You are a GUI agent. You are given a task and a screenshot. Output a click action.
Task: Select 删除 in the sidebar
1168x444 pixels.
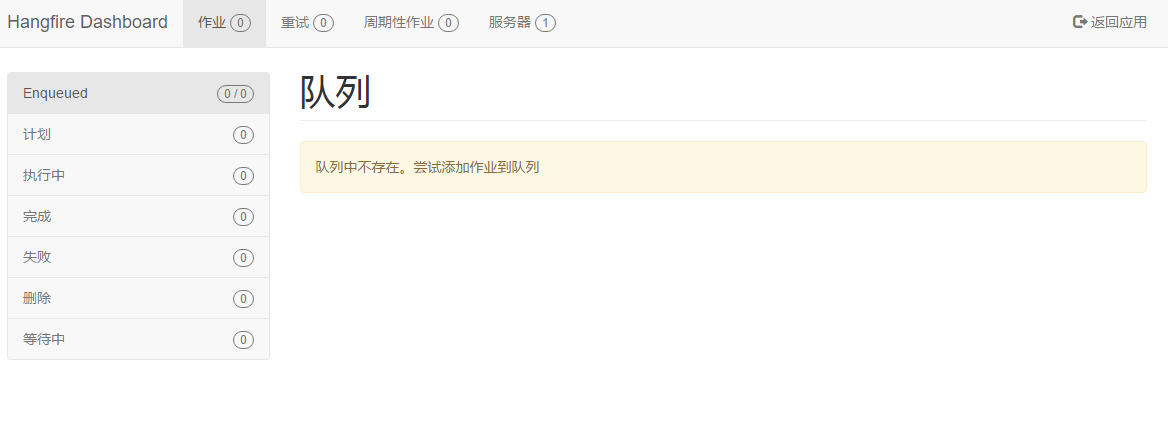(x=139, y=299)
